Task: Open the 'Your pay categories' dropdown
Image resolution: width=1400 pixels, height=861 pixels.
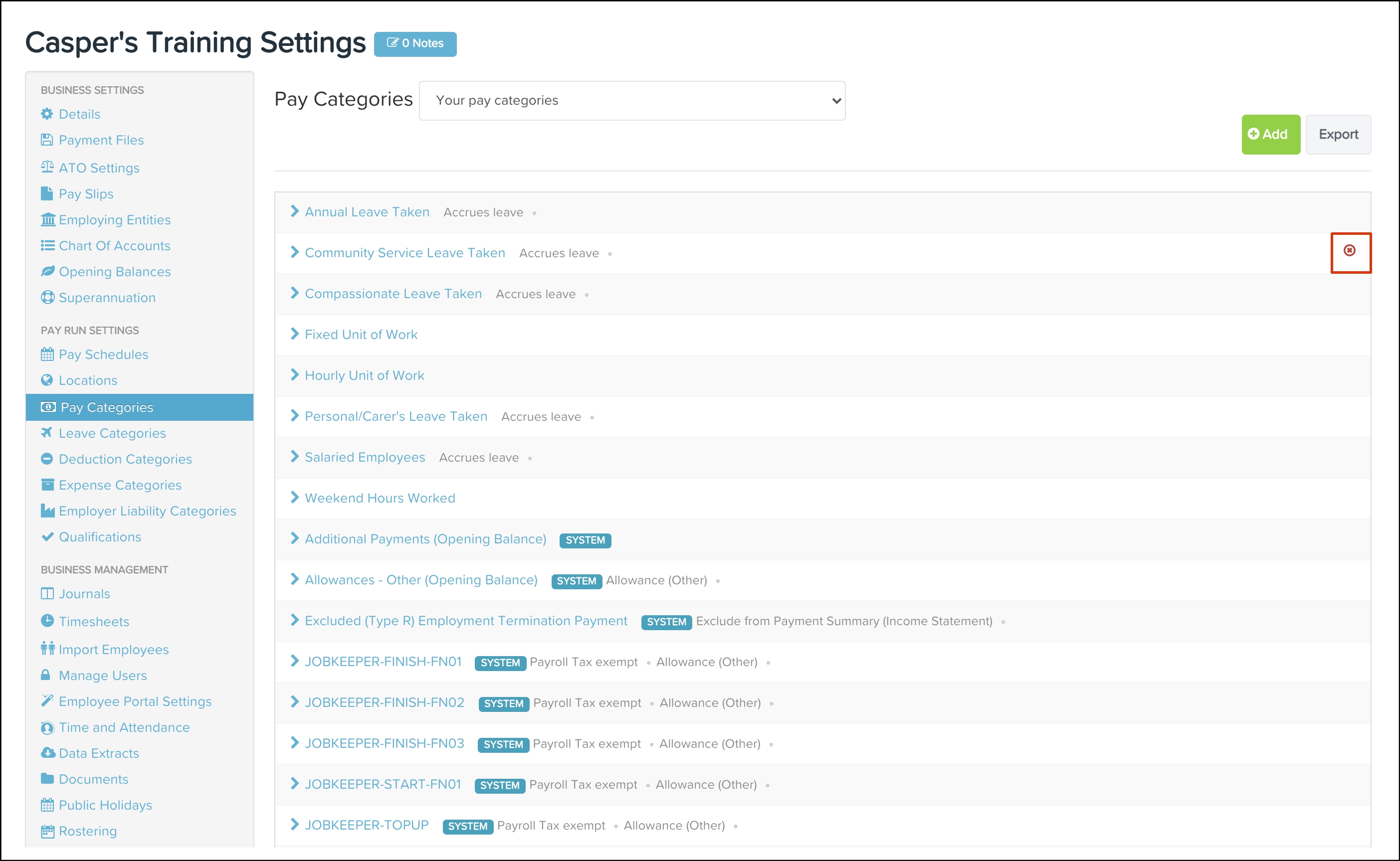Action: pyautogui.click(x=631, y=101)
